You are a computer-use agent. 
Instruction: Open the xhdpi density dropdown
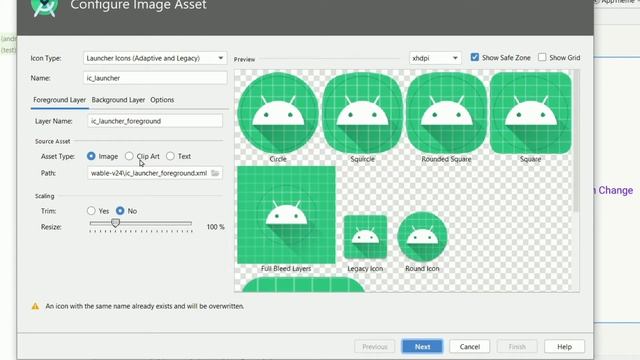435,58
